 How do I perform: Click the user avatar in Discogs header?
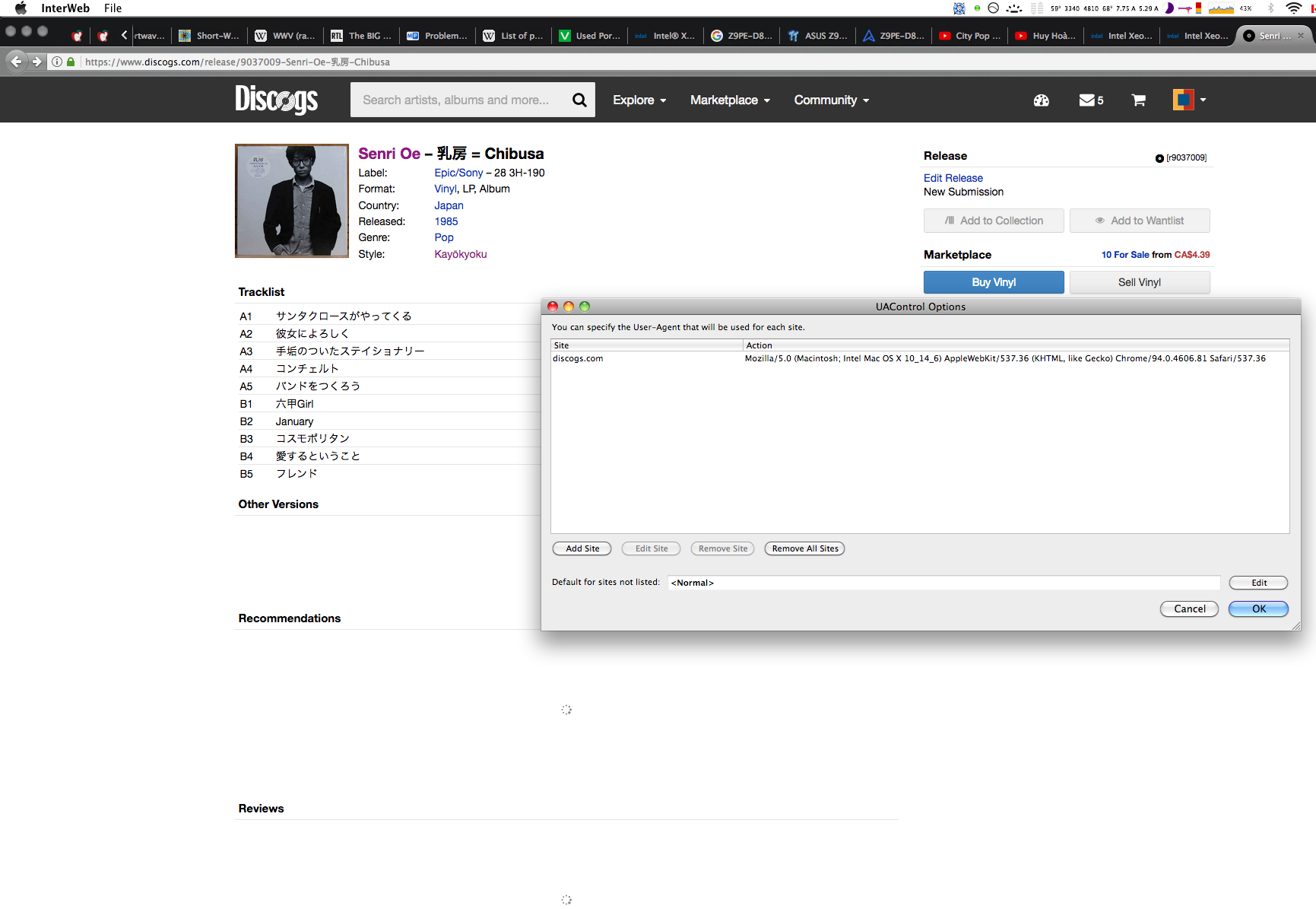(1183, 100)
